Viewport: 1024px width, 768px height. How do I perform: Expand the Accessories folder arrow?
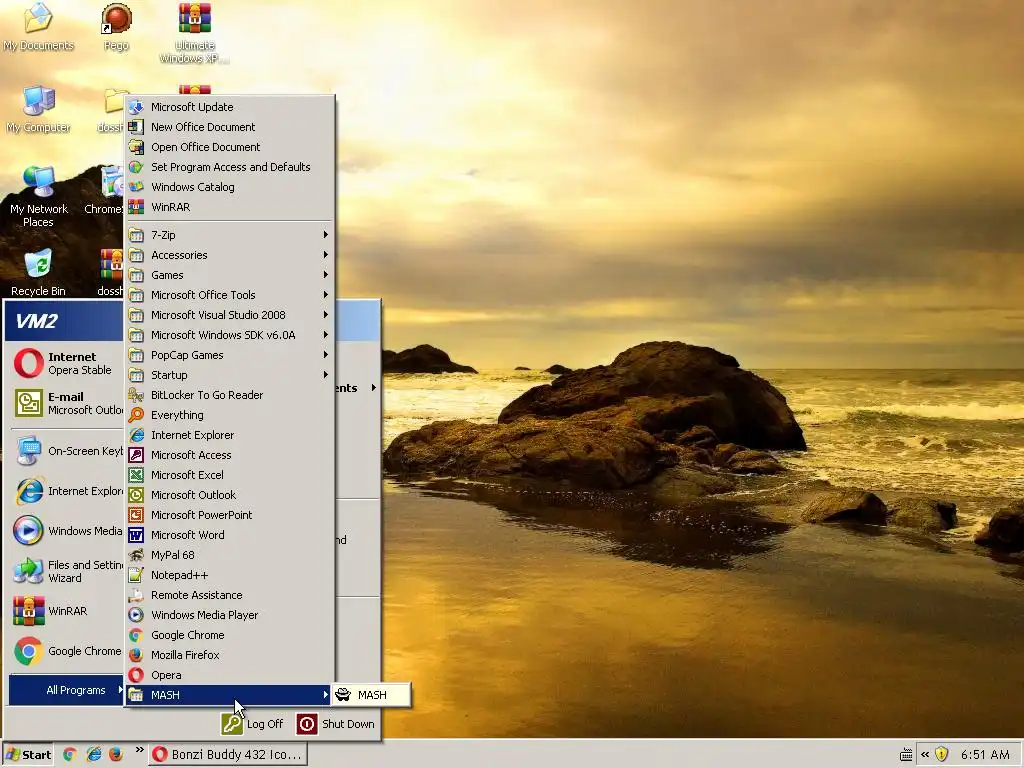tap(325, 255)
